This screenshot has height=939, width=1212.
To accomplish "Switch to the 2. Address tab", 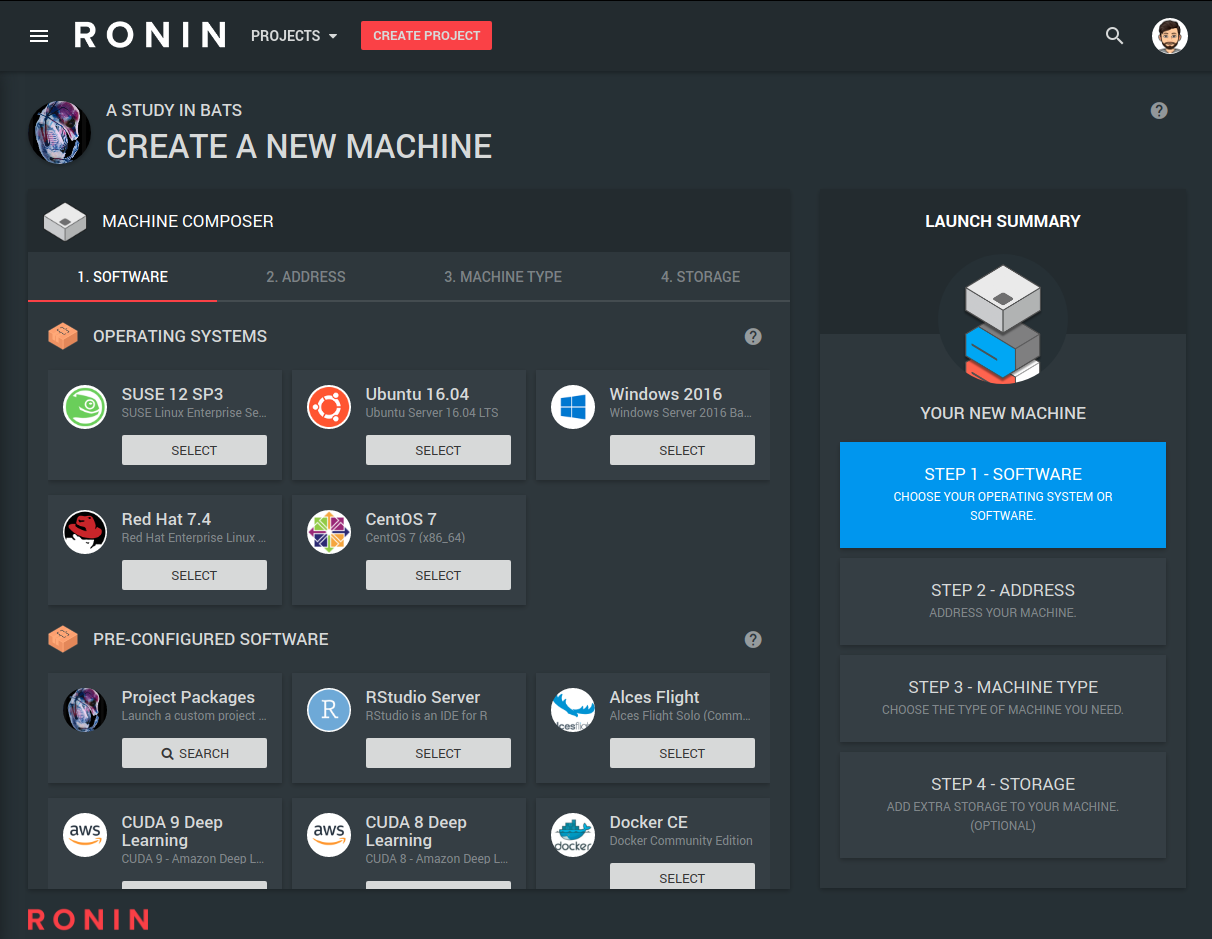I will [x=306, y=277].
